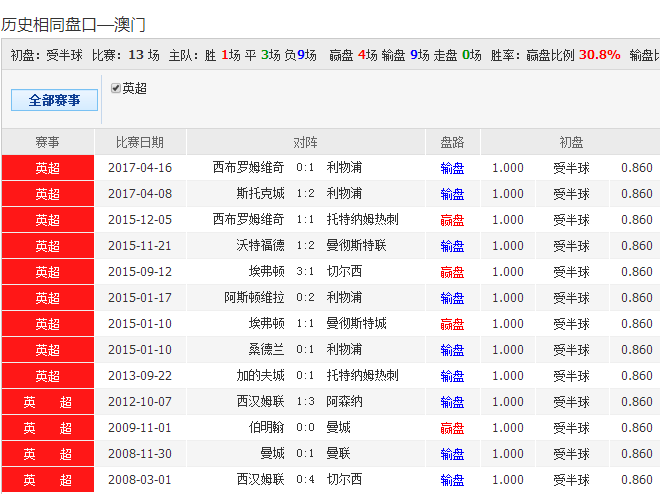Screen dimensions: 660x494
Task: Click the date 2008-11-30
Action: 140,454
